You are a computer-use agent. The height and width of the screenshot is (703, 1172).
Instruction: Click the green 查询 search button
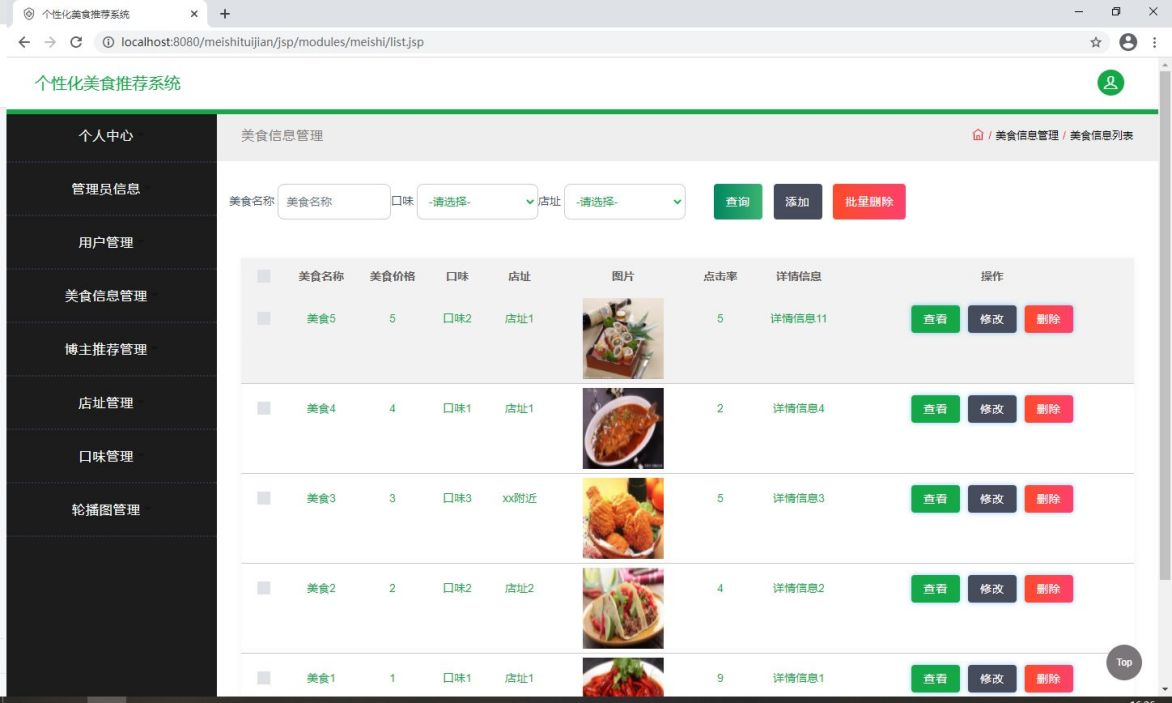738,202
